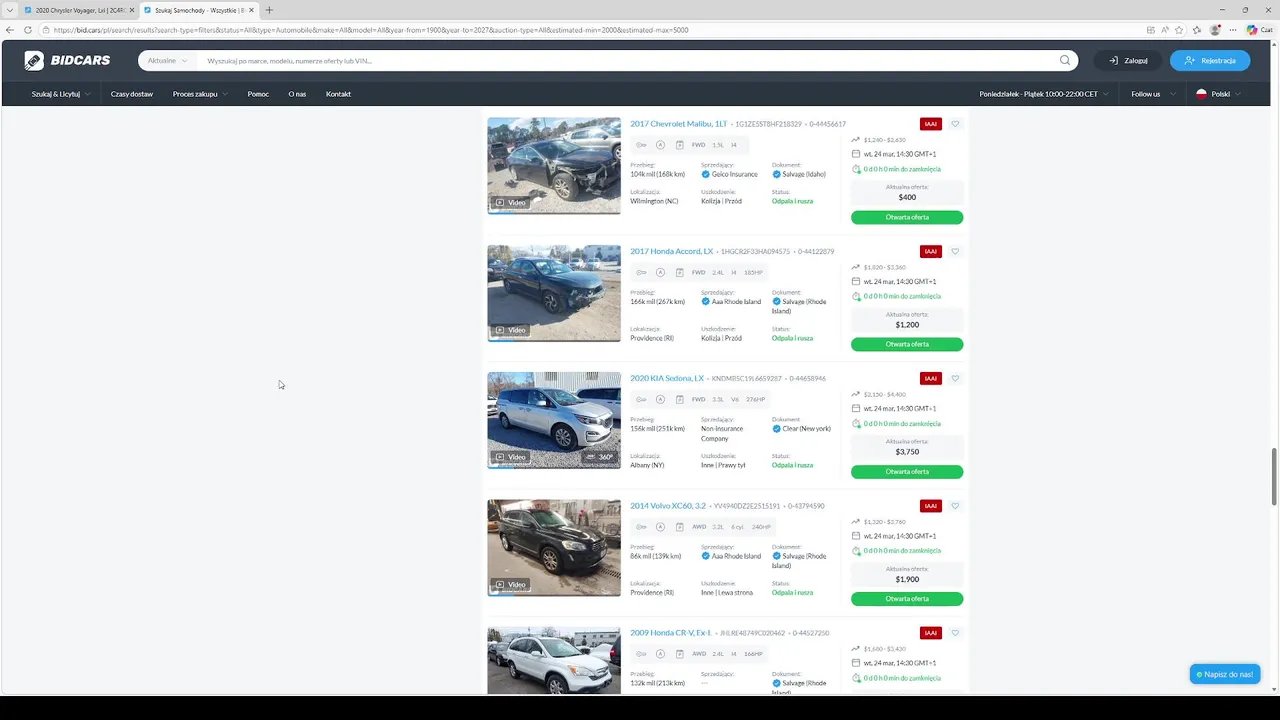Viewport: 1280px width, 720px height.
Task: Click VIN 1HGCR2F33HA094575 text
Action: [x=755, y=252]
